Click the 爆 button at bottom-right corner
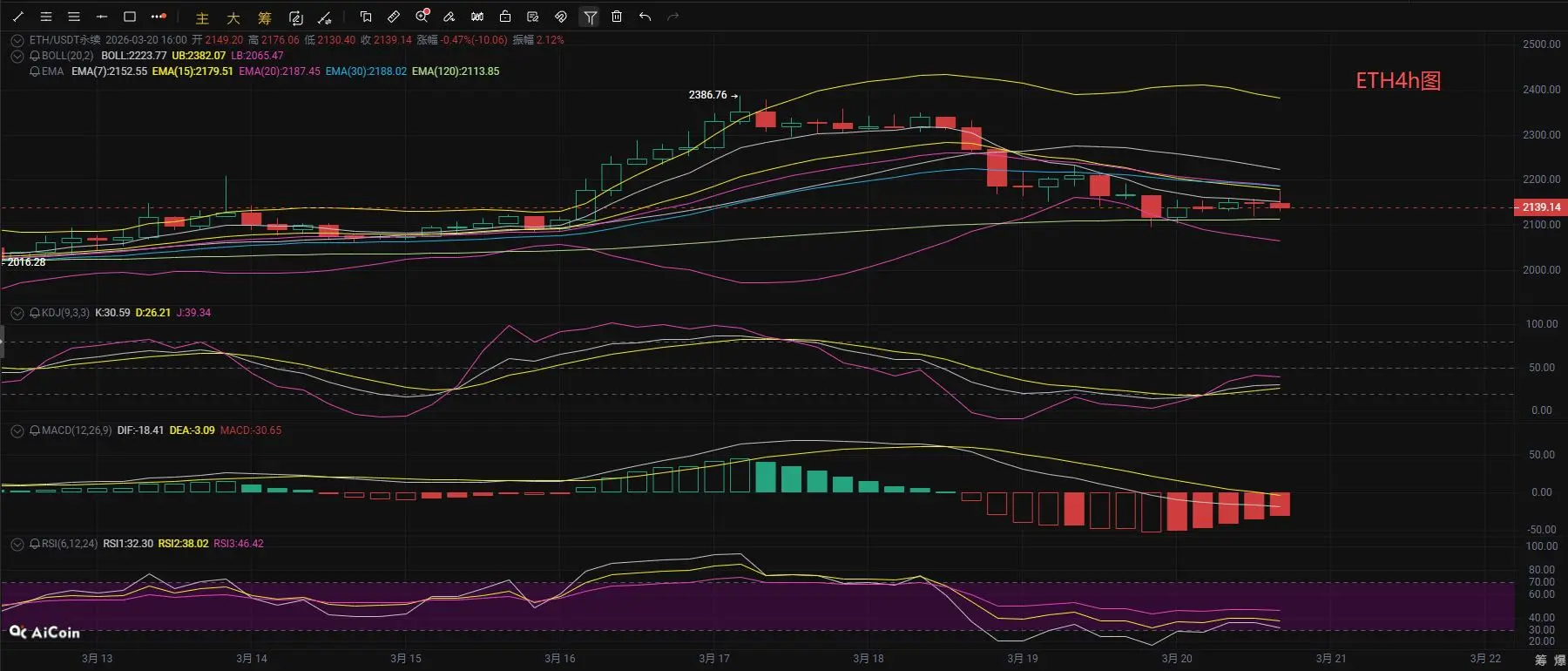1568x671 pixels. [x=1559, y=661]
